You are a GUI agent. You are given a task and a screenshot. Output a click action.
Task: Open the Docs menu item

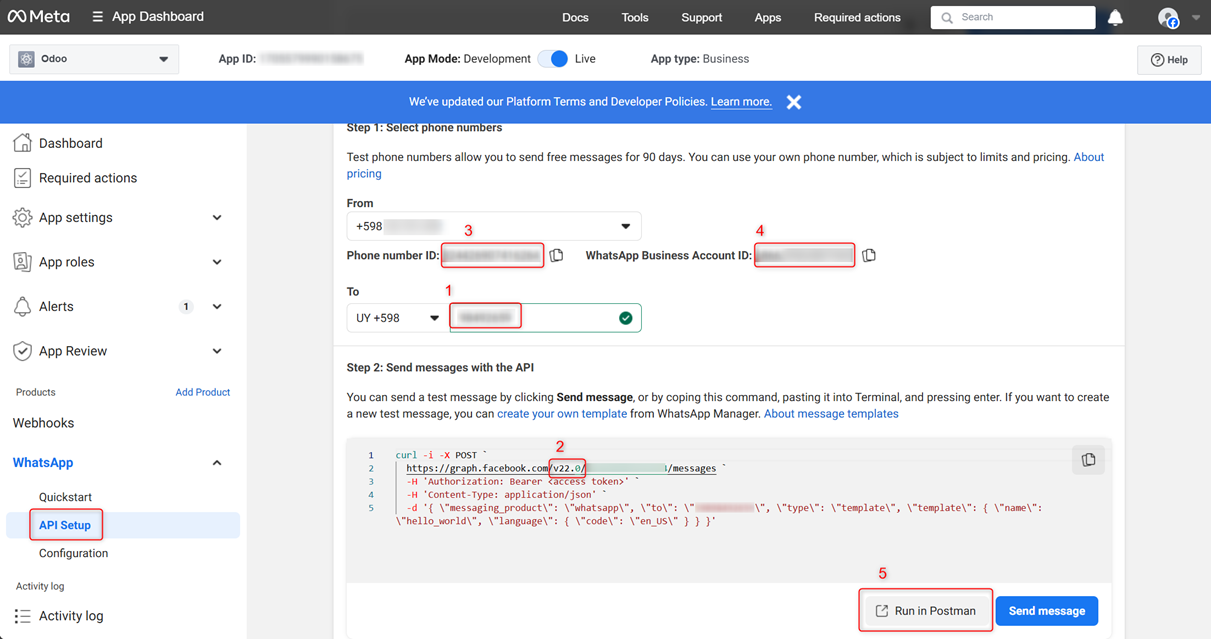tap(575, 17)
